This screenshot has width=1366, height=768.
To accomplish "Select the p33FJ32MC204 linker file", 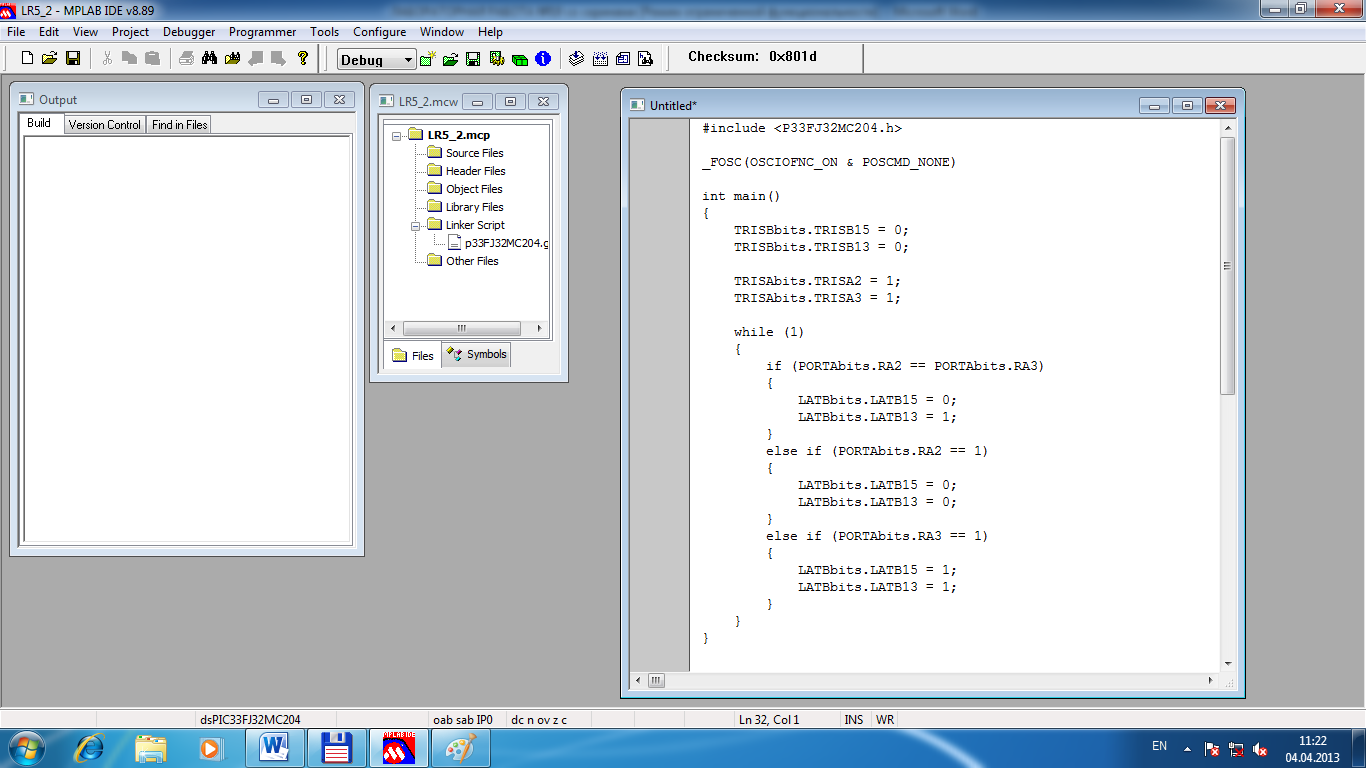I will tap(498, 243).
